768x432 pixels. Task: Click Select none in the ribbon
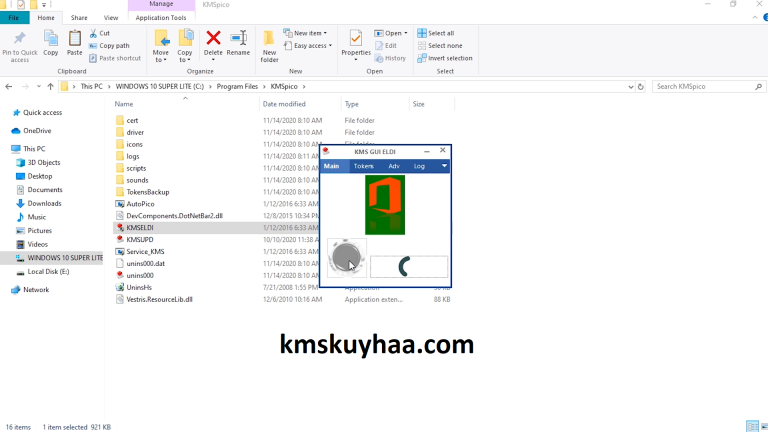(x=440, y=46)
